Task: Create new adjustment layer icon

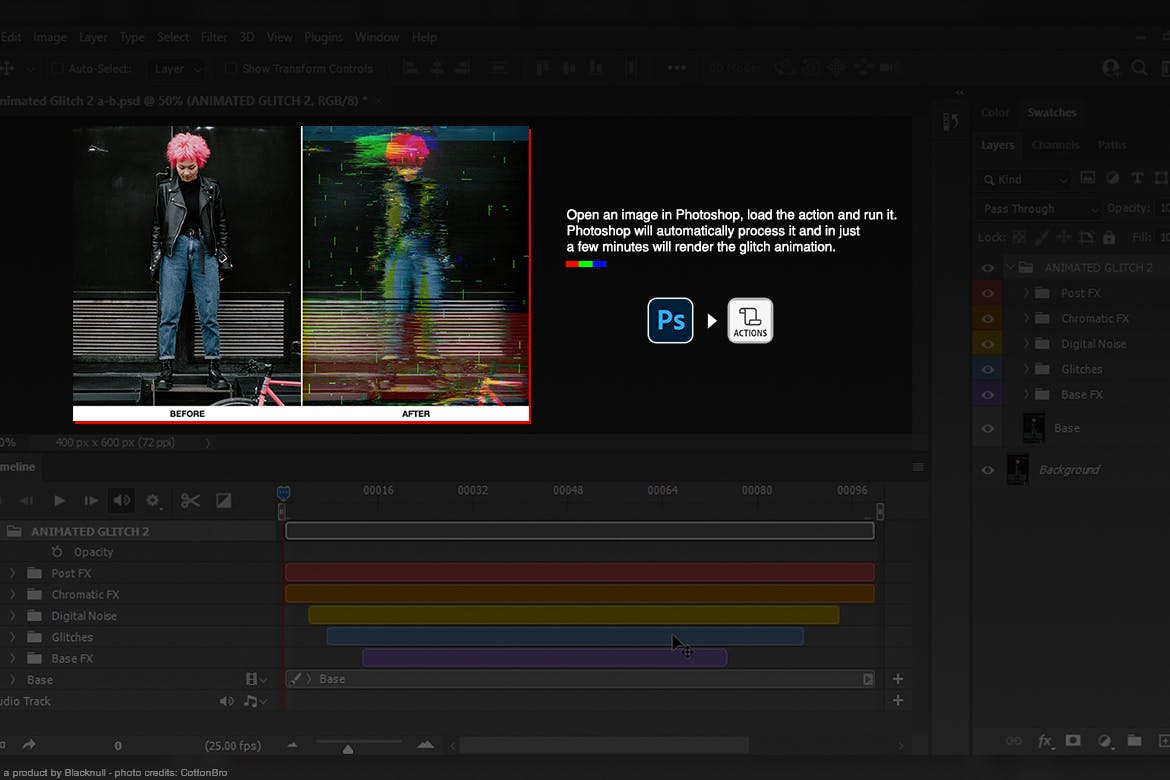Action: pyautogui.click(x=1105, y=741)
